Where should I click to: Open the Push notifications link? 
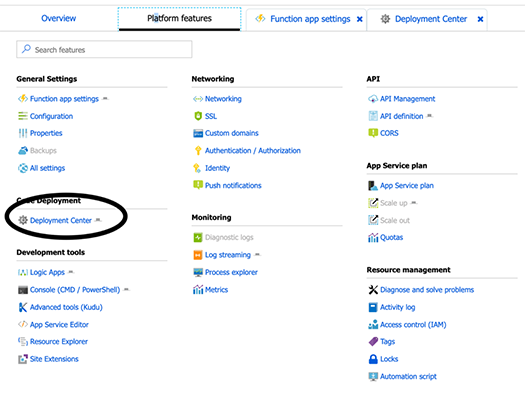(x=233, y=185)
